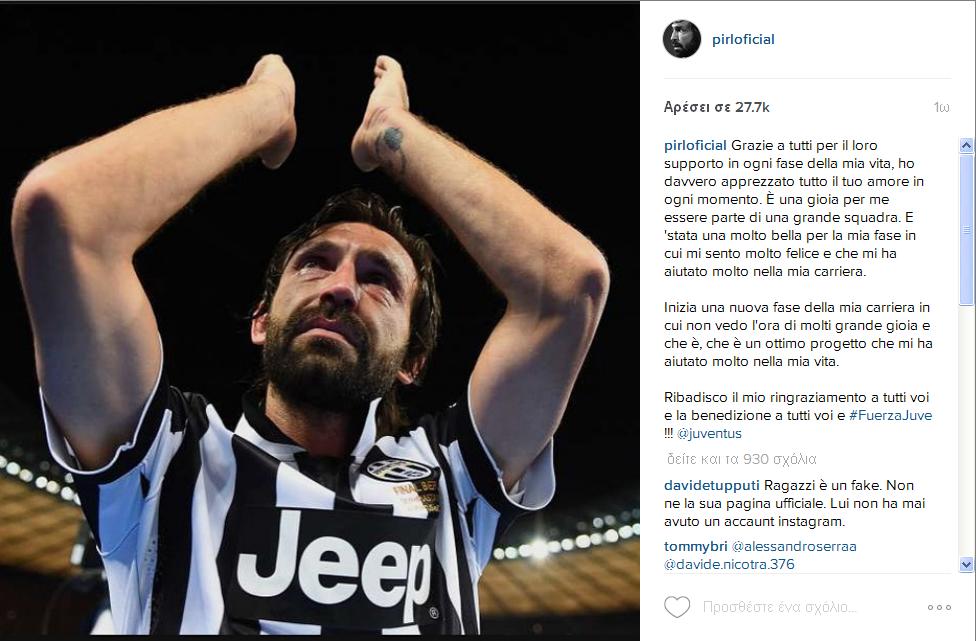The height and width of the screenshot is (641, 976).
Task: Open davidetupputi commenter profile
Action: [712, 485]
